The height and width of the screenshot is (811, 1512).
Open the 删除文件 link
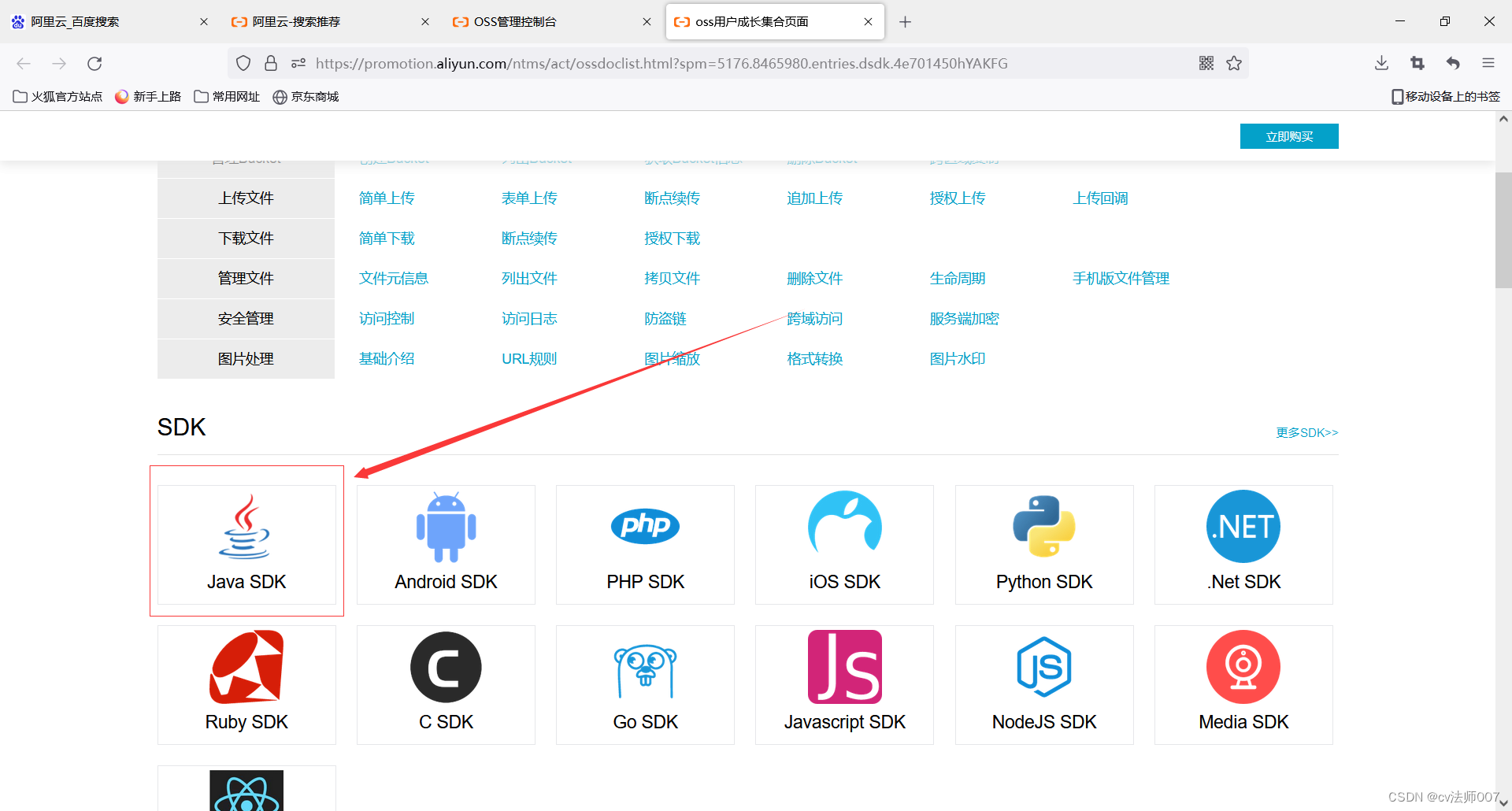(x=815, y=279)
